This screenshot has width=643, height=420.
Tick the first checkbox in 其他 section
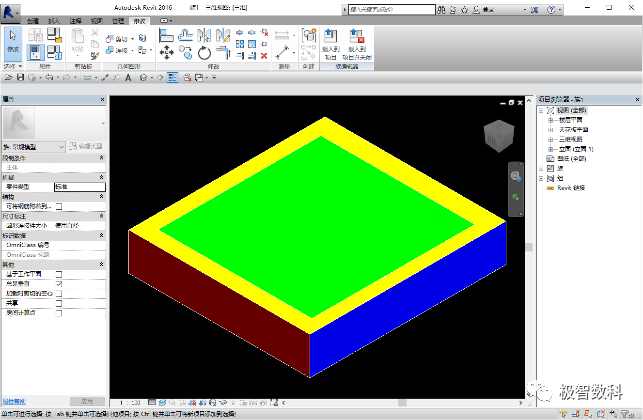pos(59,274)
